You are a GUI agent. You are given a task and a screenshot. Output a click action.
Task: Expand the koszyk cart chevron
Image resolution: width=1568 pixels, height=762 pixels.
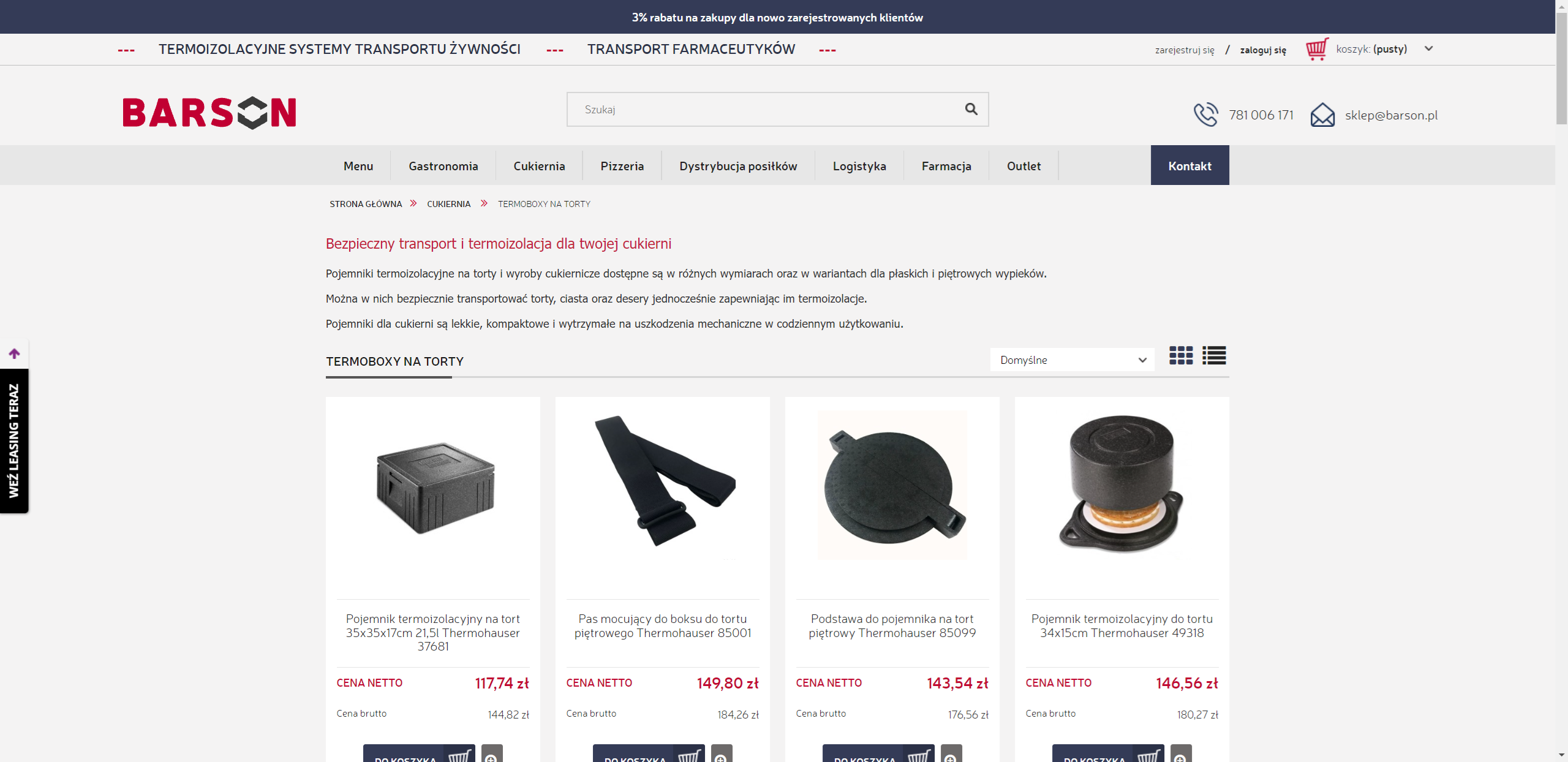[x=1428, y=49]
